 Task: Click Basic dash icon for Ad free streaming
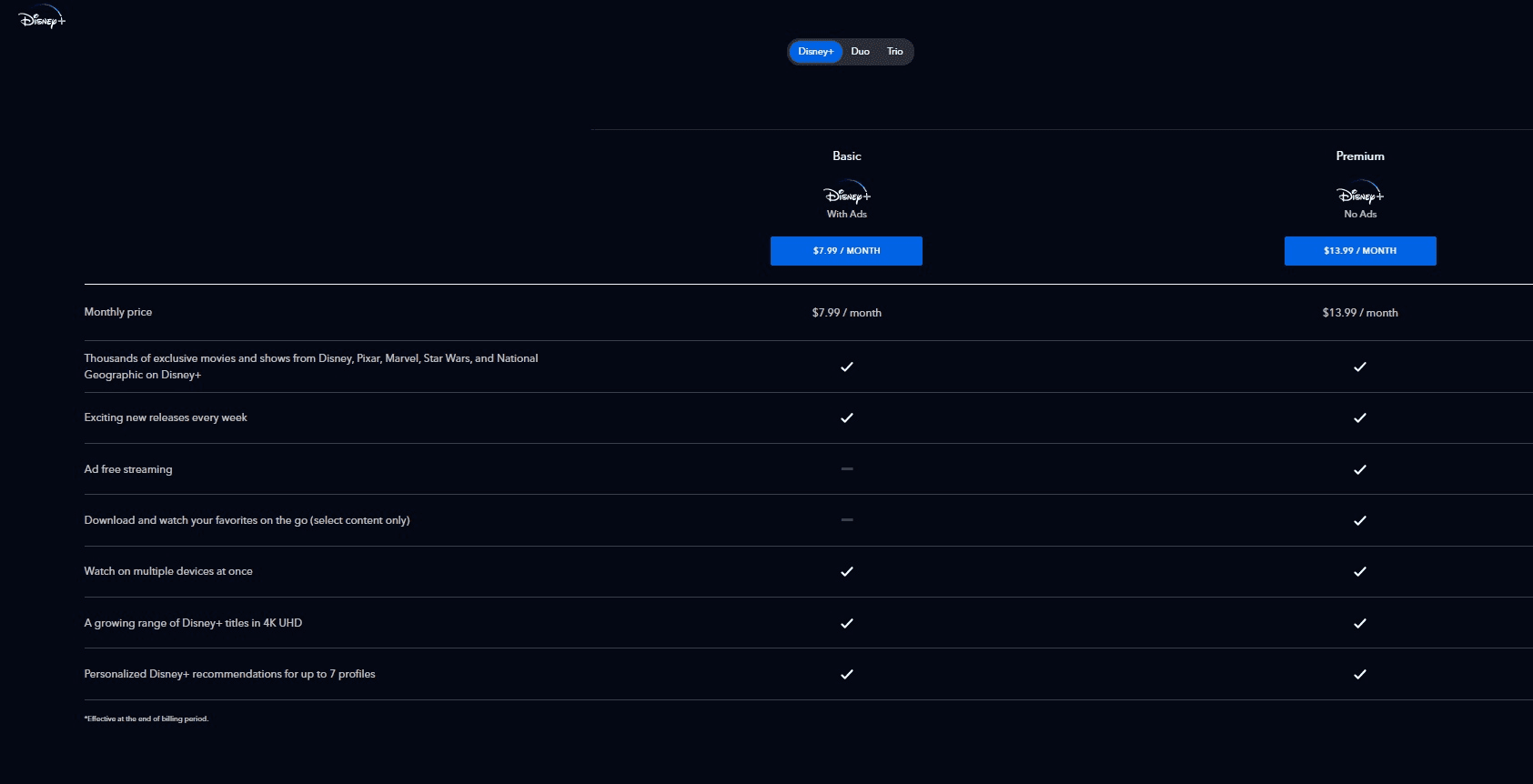click(846, 469)
